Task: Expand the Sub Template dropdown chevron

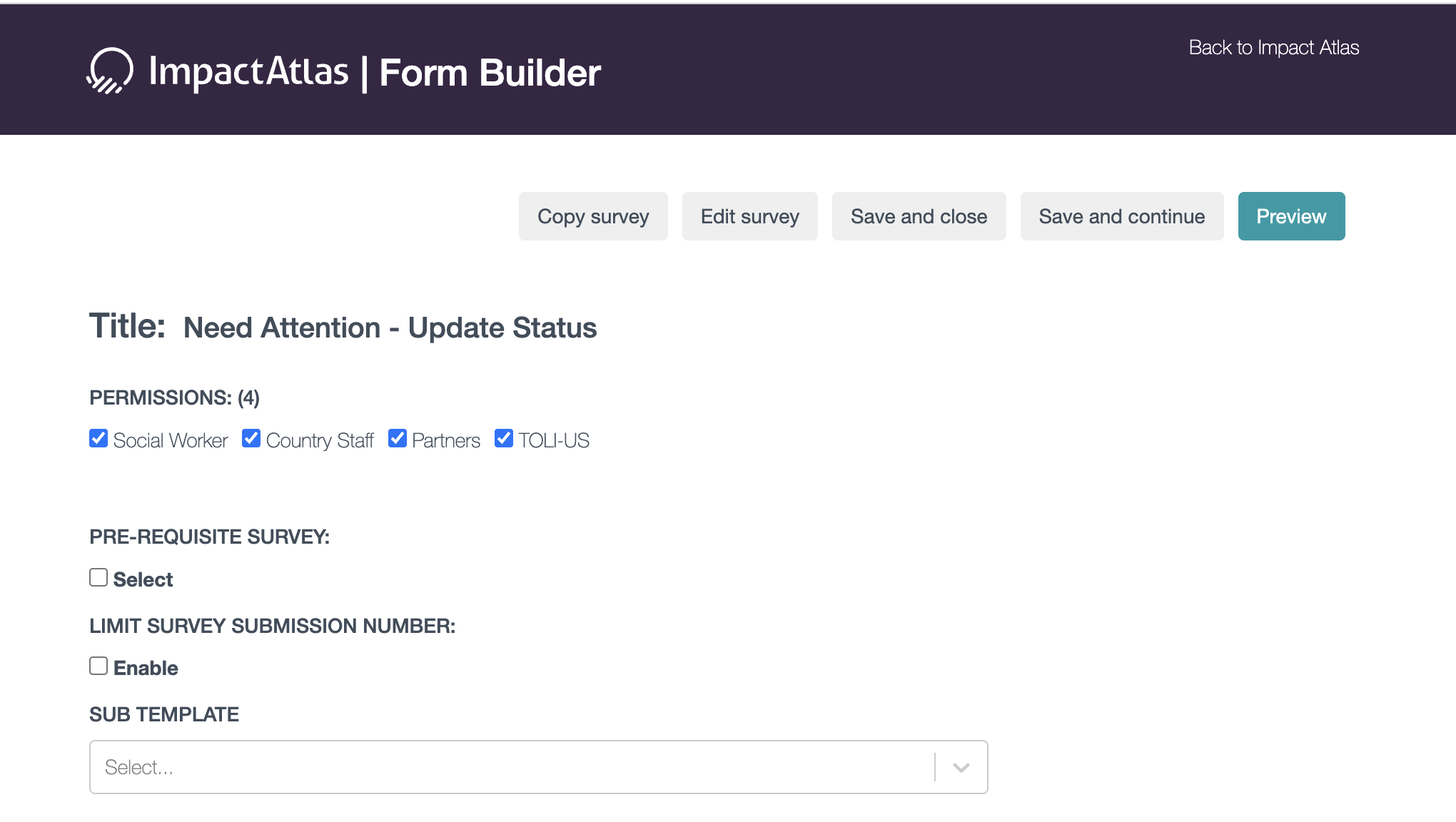Action: pos(961,767)
